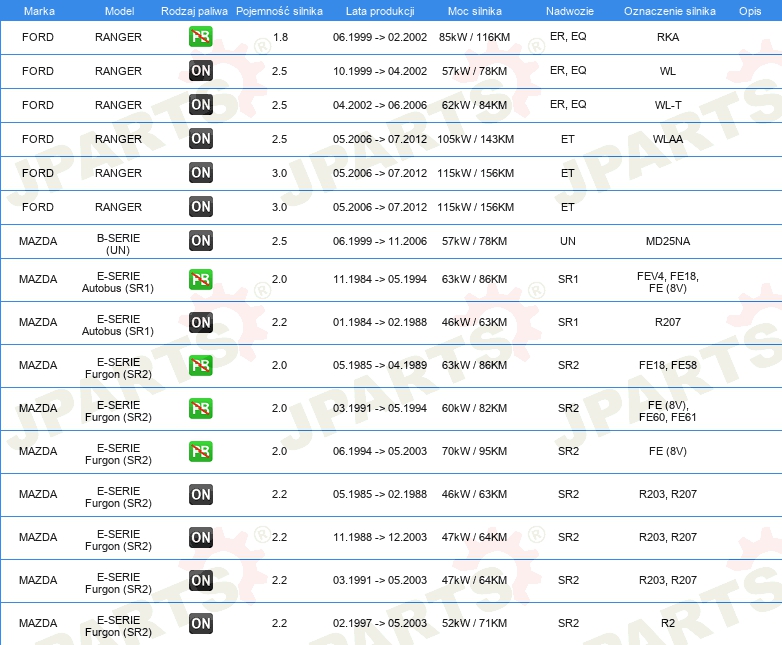Click the Nadwozie column header

[x=570, y=11]
